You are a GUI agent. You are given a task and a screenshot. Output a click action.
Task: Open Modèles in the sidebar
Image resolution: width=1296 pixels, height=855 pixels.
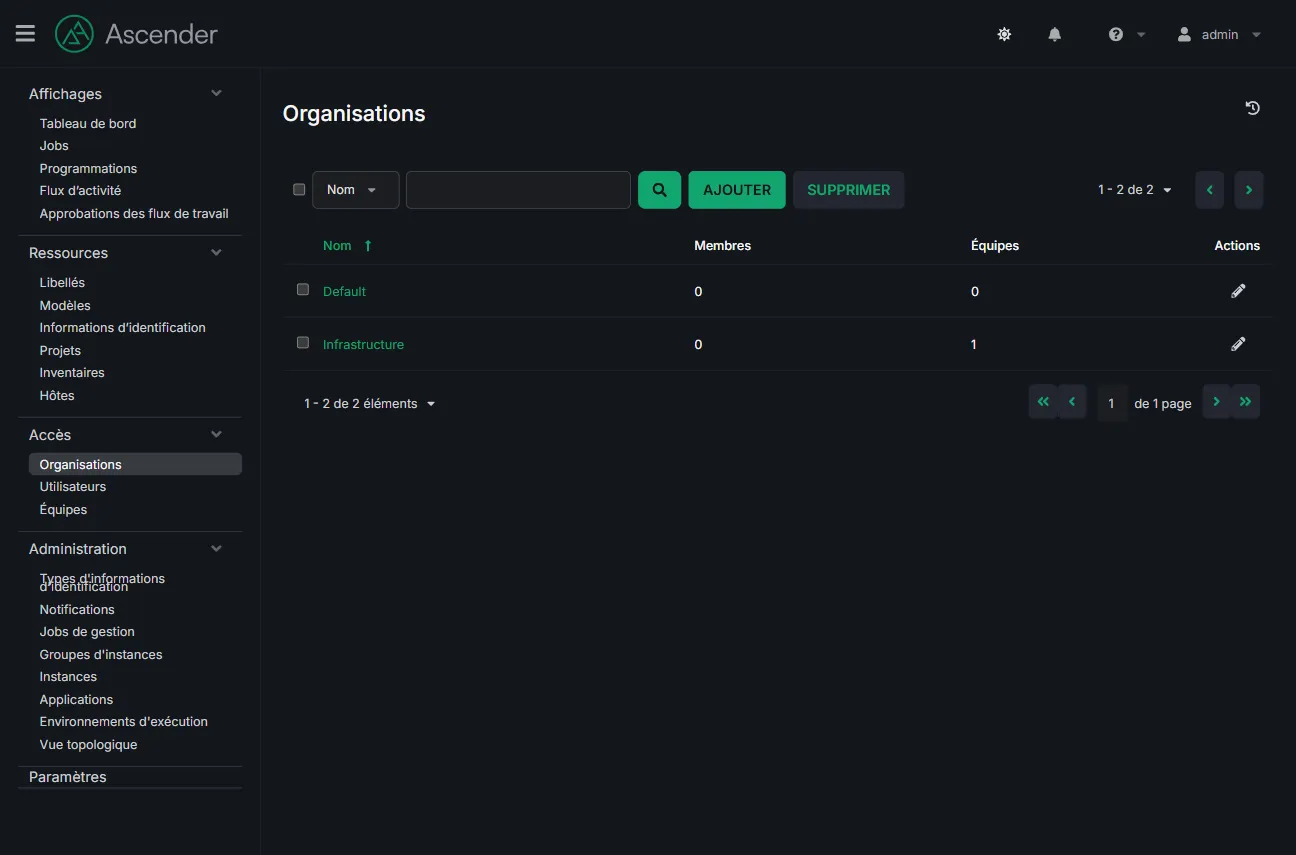point(65,306)
